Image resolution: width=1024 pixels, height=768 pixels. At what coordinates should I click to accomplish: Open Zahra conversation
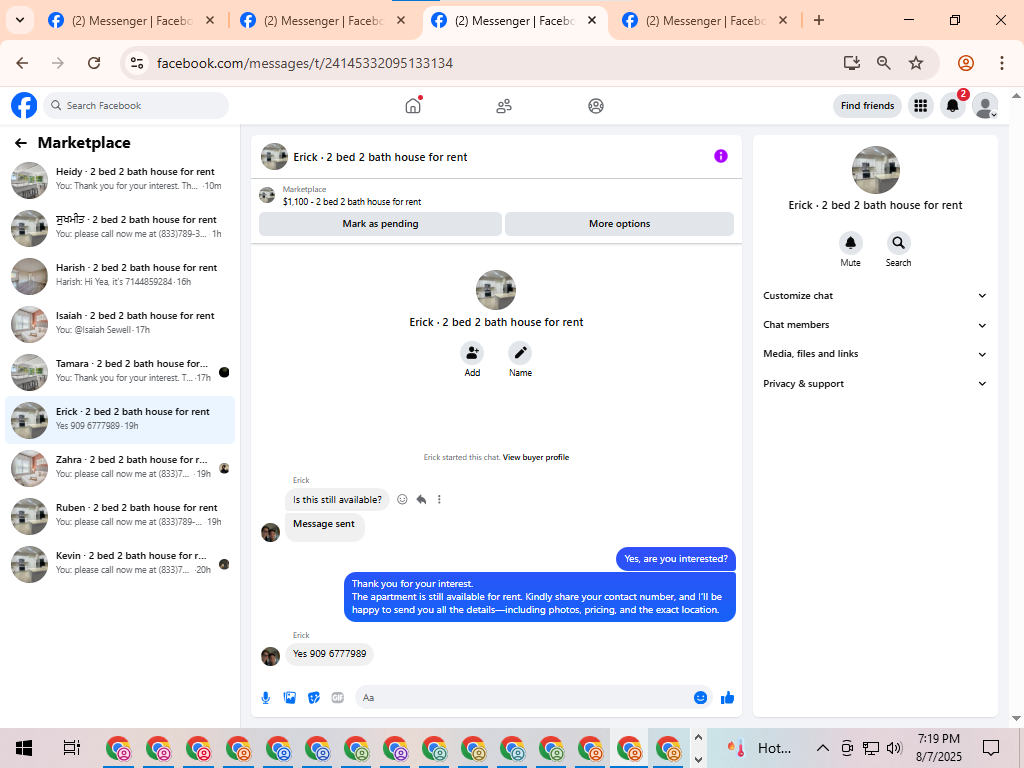tap(120, 467)
